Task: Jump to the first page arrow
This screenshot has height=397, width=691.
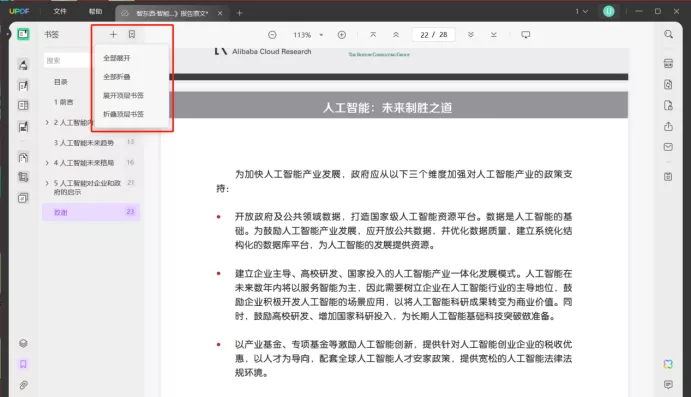Action: pyautogui.click(x=373, y=35)
